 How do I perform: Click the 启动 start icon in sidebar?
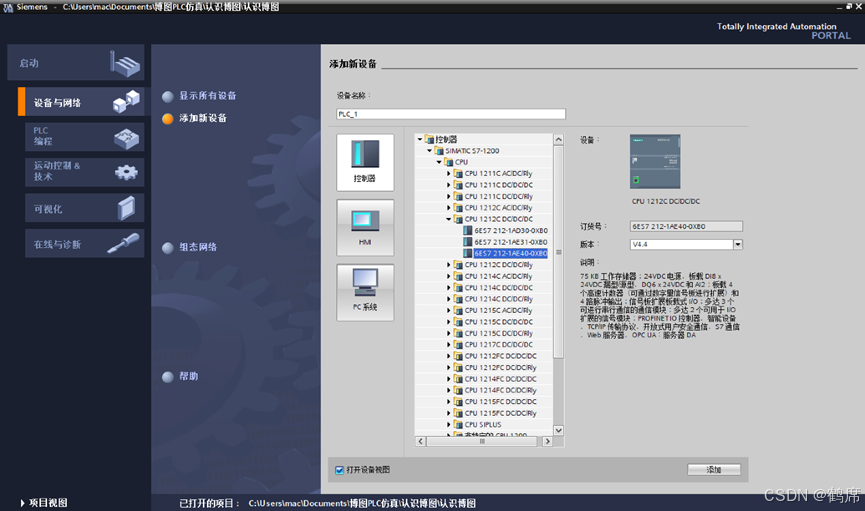pyautogui.click(x=125, y=63)
